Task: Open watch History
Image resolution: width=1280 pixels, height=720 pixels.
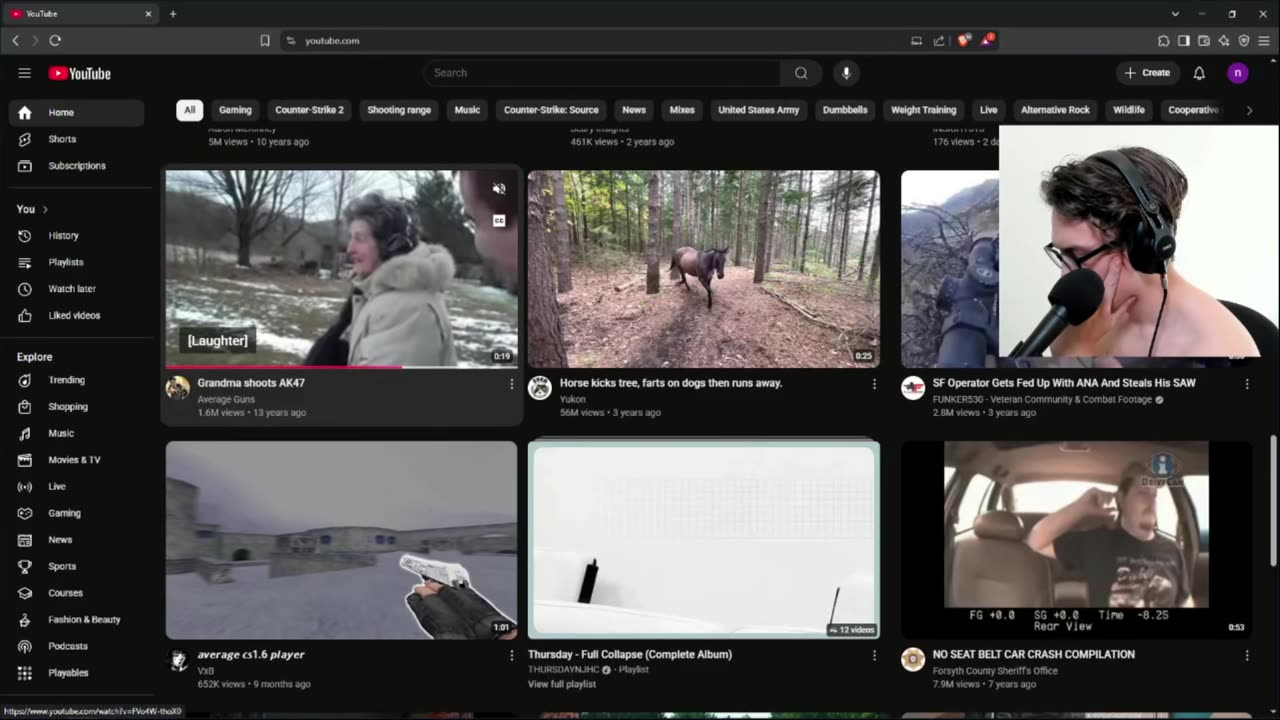Action: pyautogui.click(x=76, y=236)
